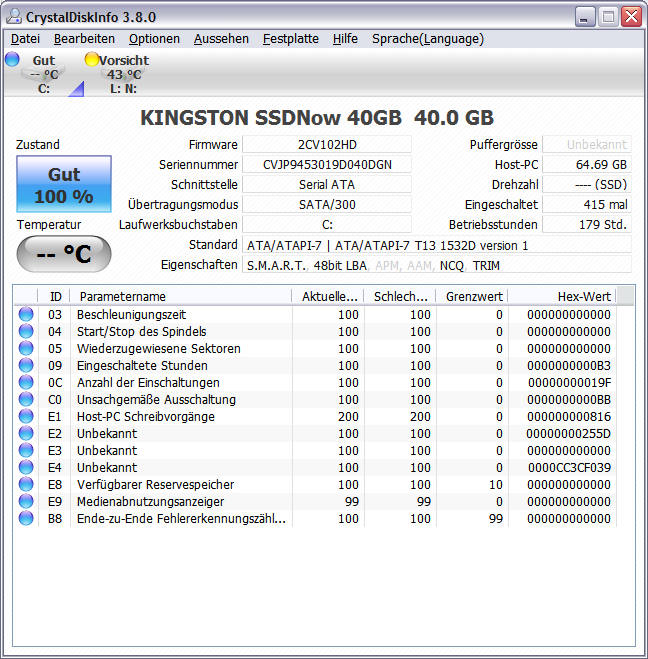Click status orb for row B8 Ende-zu-Ende
The image size is (648, 659).
(x=26, y=518)
